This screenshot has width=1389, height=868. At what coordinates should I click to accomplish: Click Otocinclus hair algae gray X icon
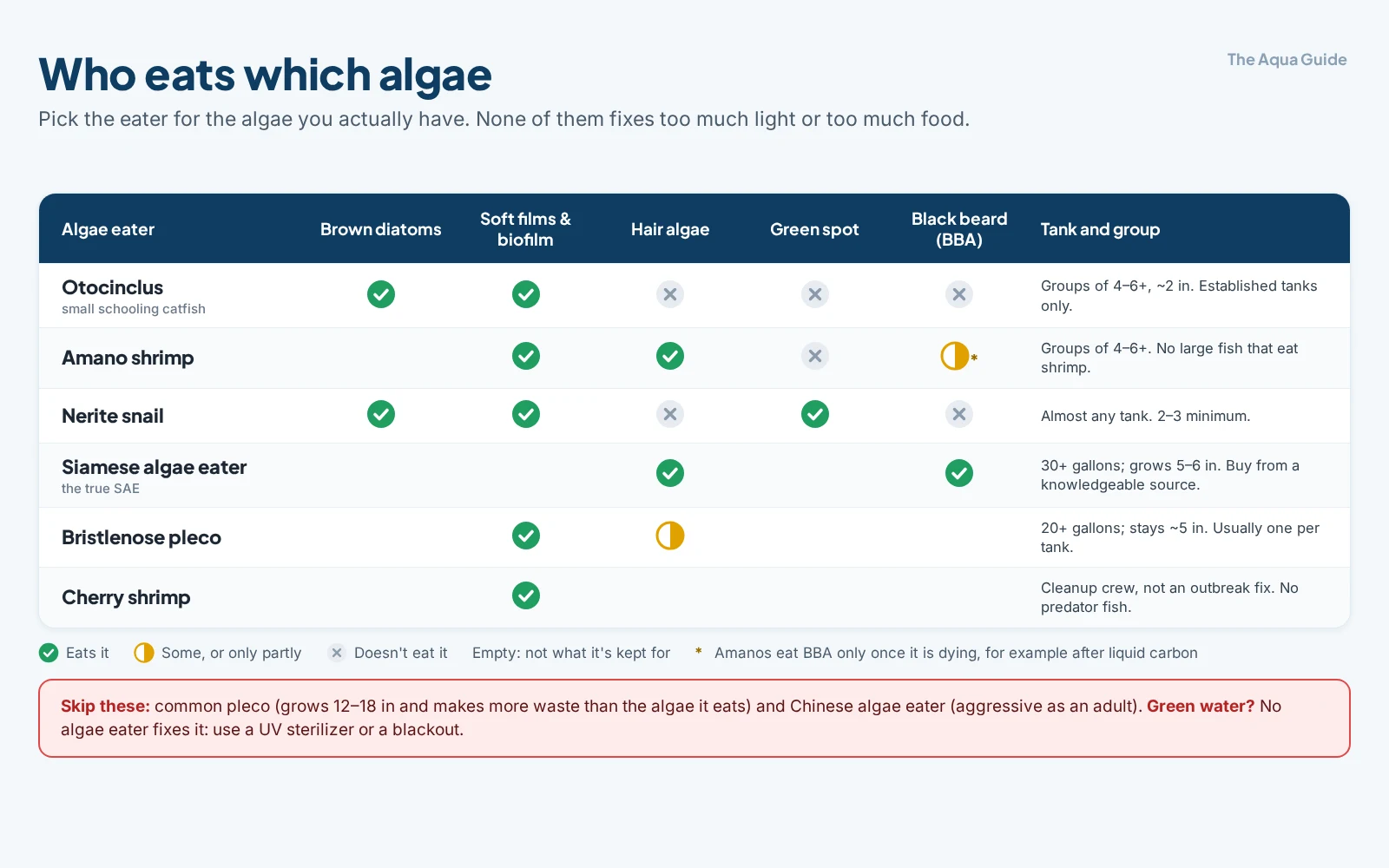[669, 294]
